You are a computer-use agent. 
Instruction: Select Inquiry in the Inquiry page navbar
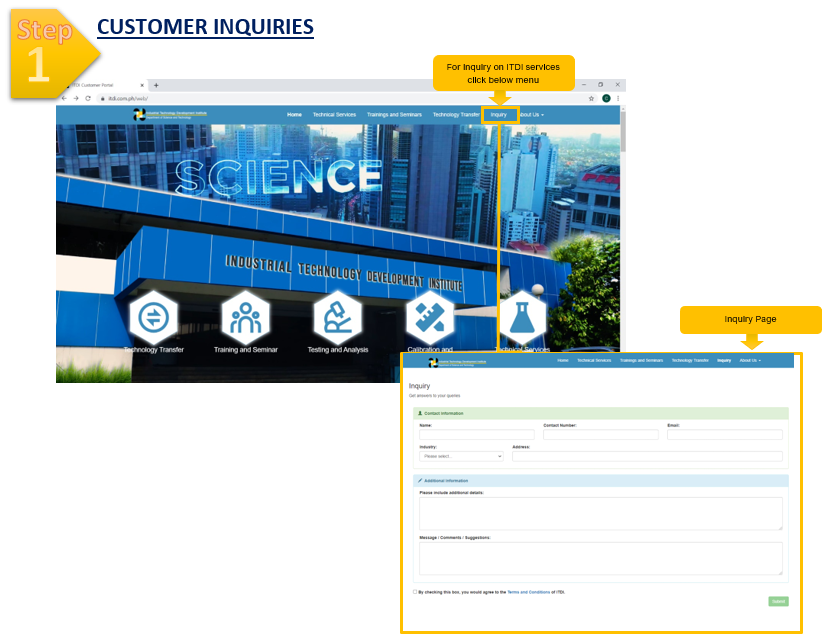tap(724, 361)
